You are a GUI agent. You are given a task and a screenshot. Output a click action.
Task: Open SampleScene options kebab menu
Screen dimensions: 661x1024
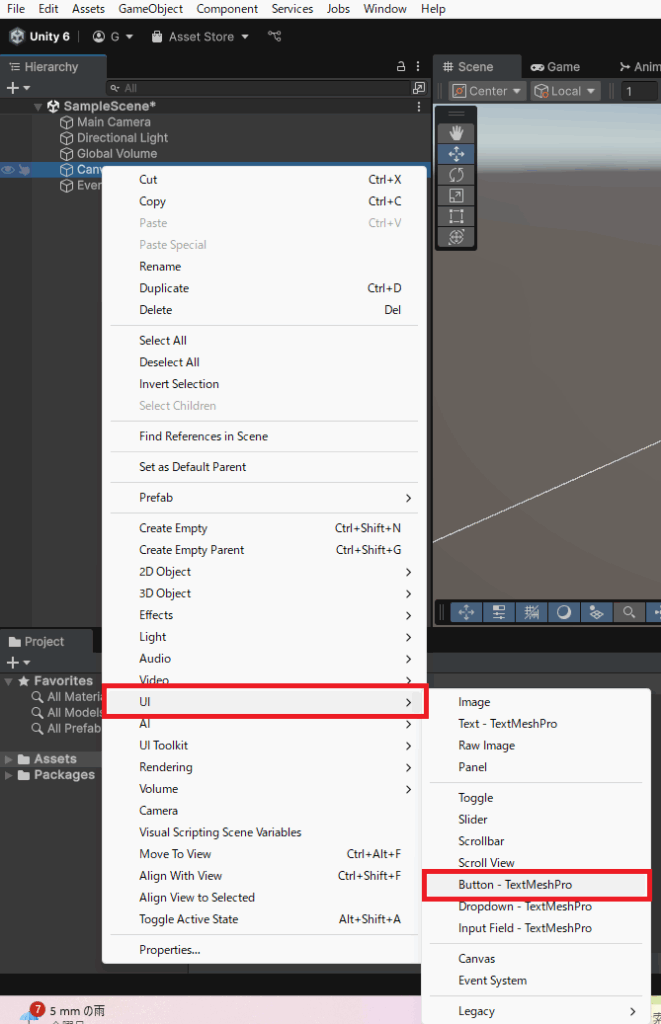tap(419, 106)
